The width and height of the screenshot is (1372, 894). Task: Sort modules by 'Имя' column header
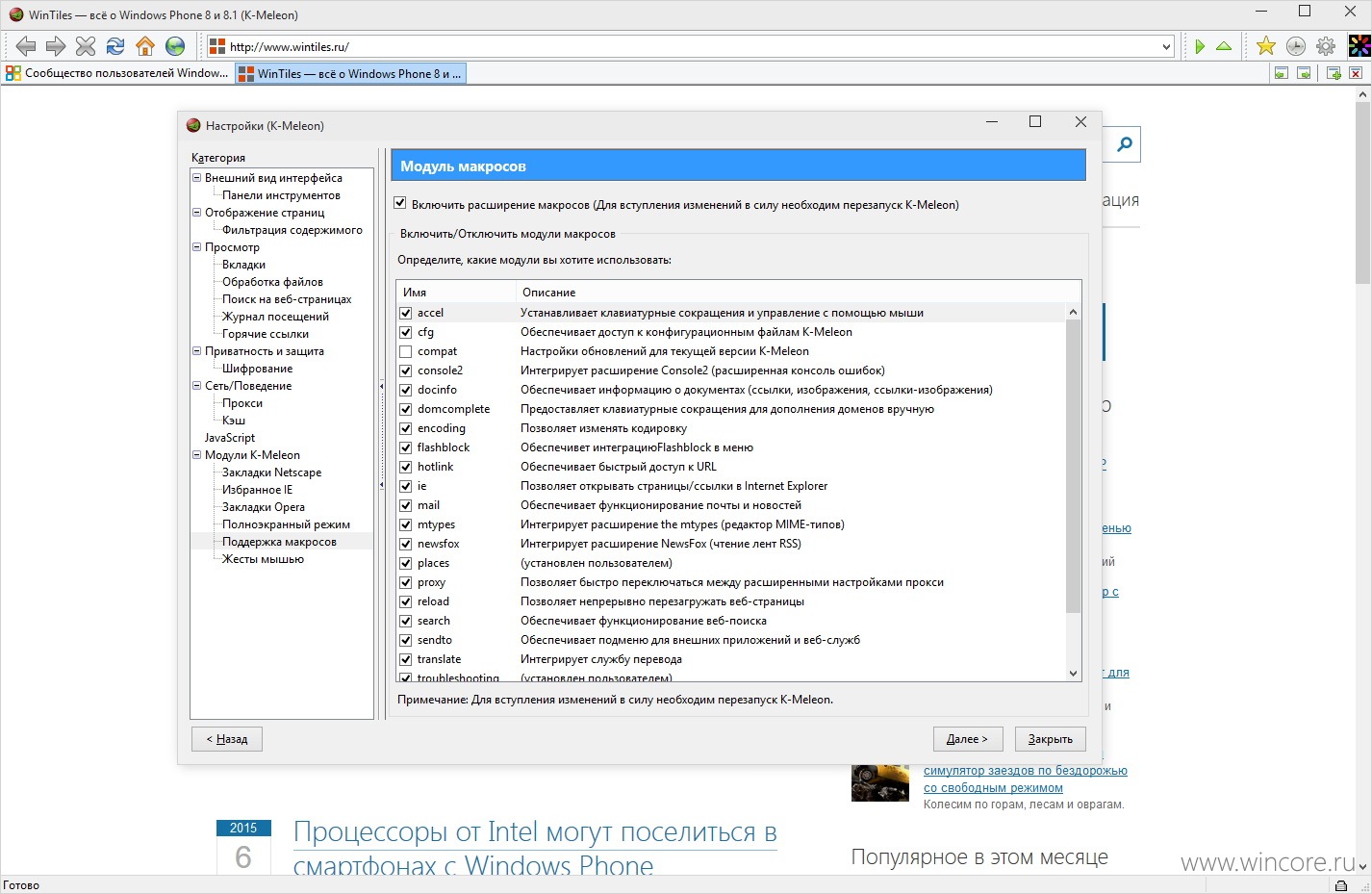point(456,292)
